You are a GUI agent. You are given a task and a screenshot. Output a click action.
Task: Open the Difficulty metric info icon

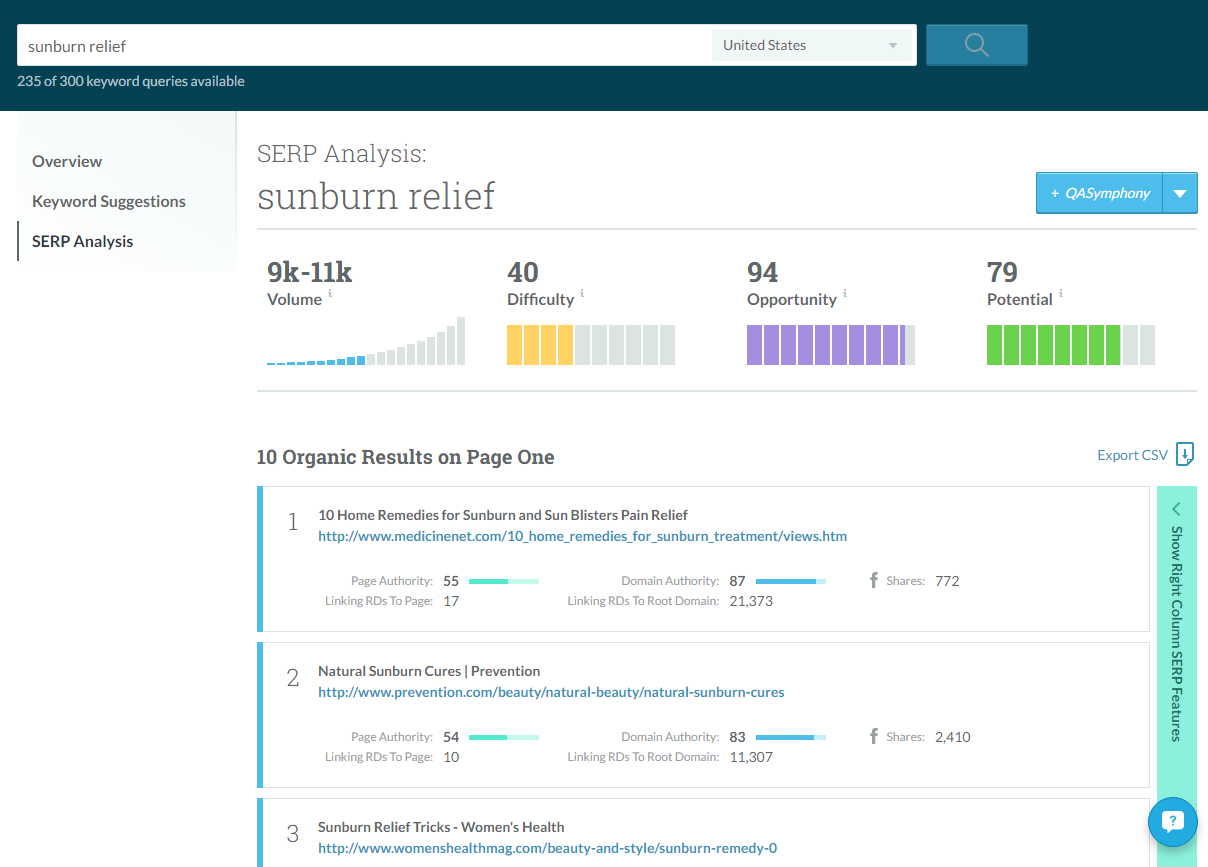tap(580, 294)
